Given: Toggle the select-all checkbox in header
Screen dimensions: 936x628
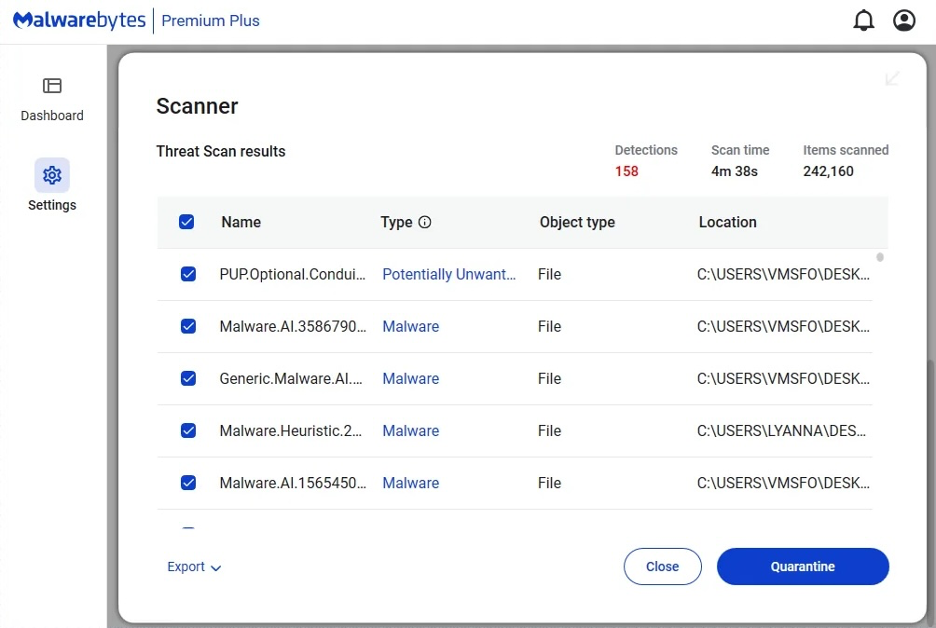Looking at the screenshot, I should coord(186,222).
